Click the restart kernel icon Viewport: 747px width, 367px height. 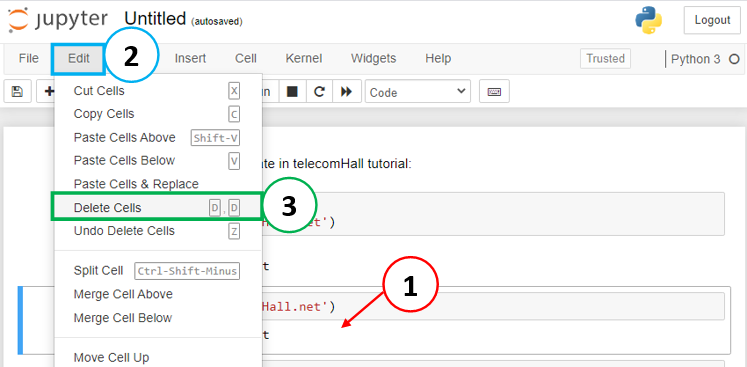tap(319, 92)
